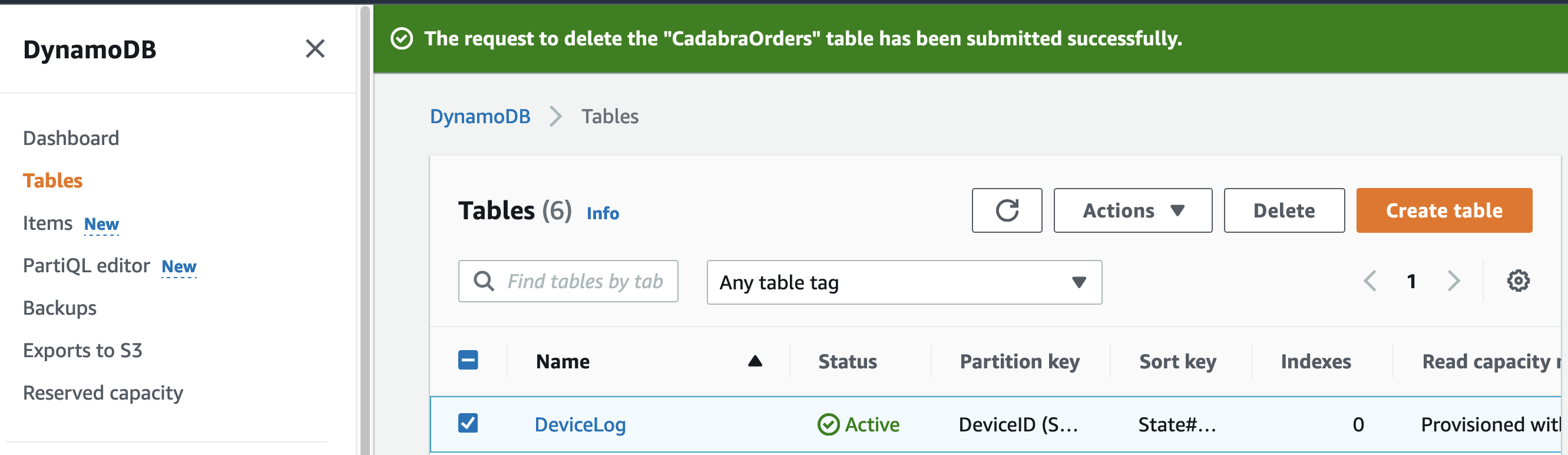The image size is (1568, 455).
Task: Open PartiQL editor from the sidebar
Action: pos(87,266)
